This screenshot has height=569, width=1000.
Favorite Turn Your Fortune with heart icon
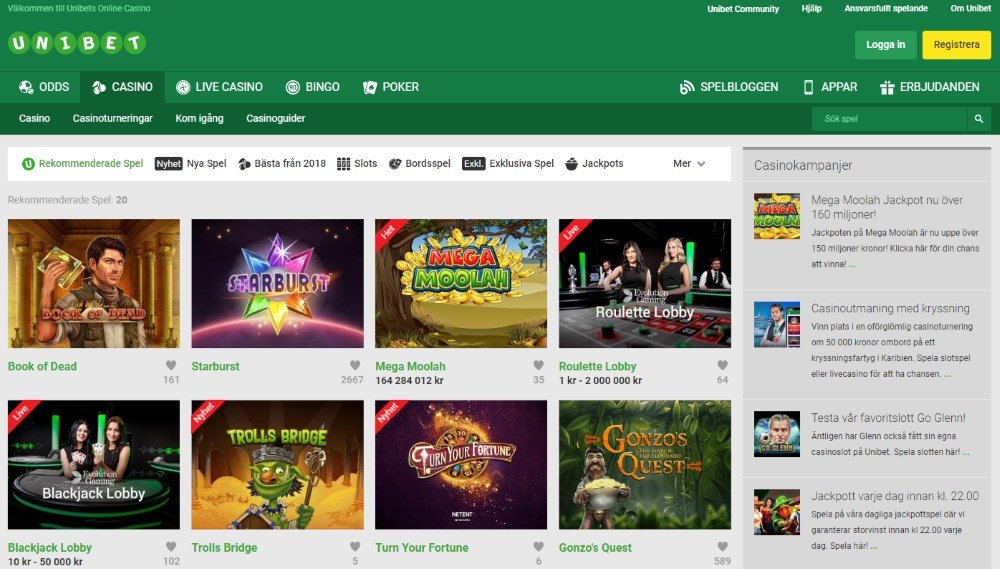[x=538, y=547]
